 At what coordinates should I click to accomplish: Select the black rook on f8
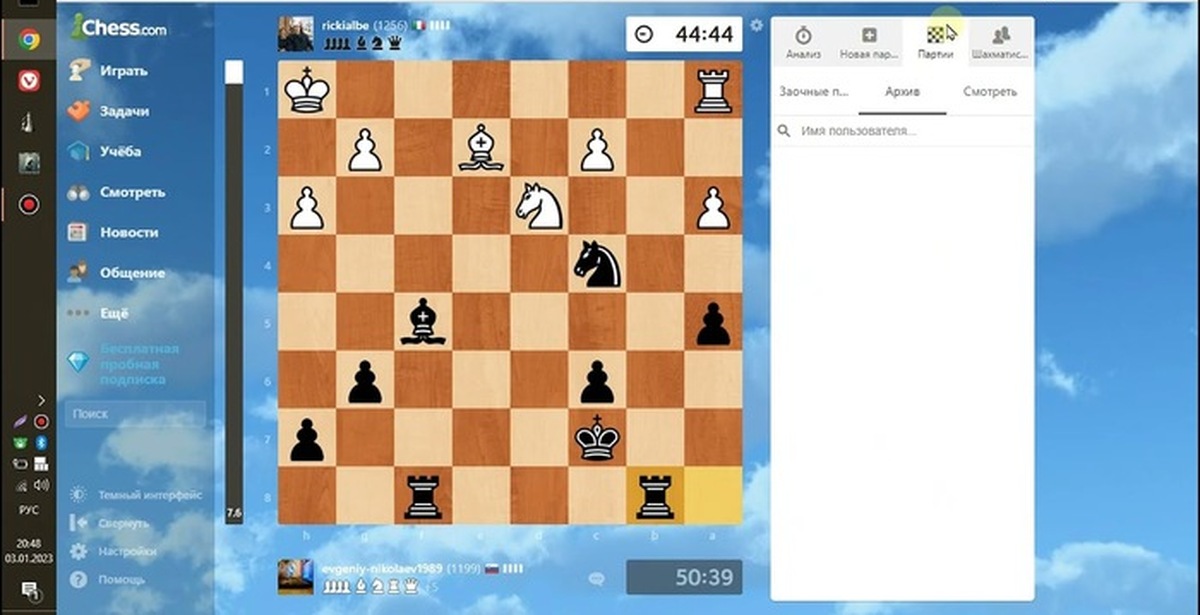(x=423, y=496)
